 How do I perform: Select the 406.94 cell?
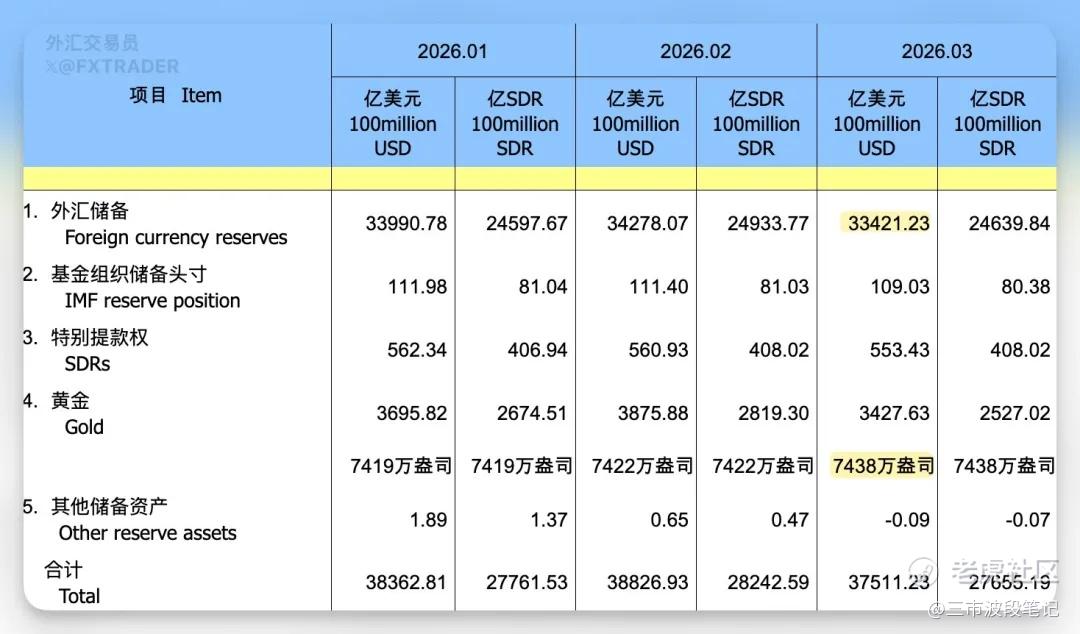[537, 350]
